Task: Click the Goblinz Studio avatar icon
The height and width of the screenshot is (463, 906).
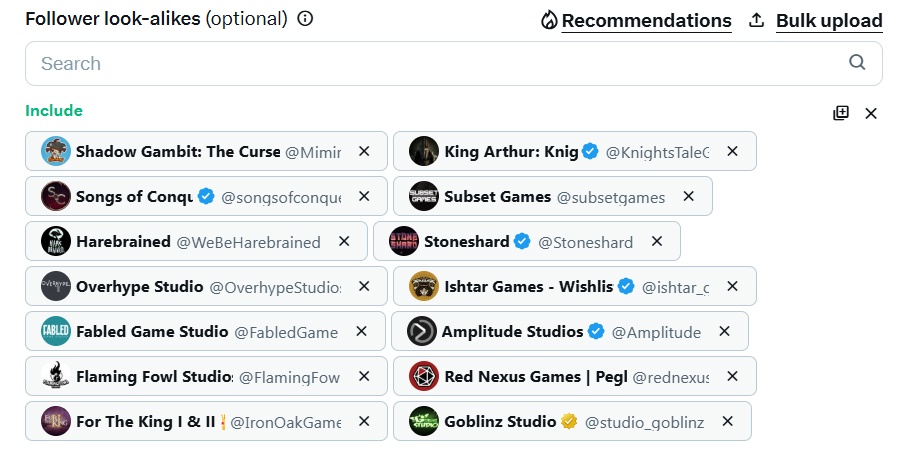Action: 424,421
